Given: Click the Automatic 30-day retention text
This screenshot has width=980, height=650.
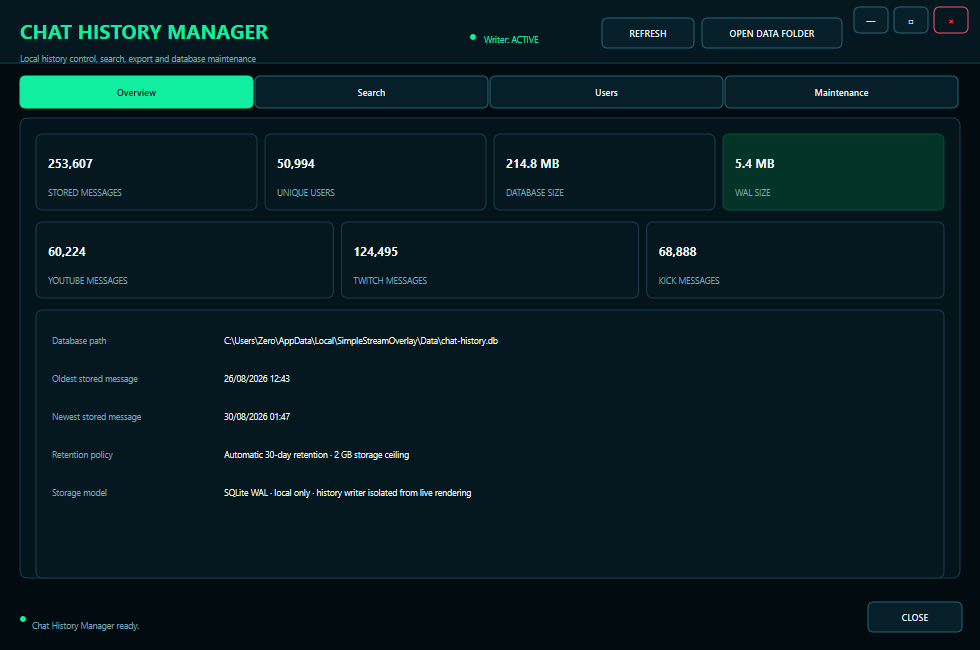Looking at the screenshot, I should 316,455.
